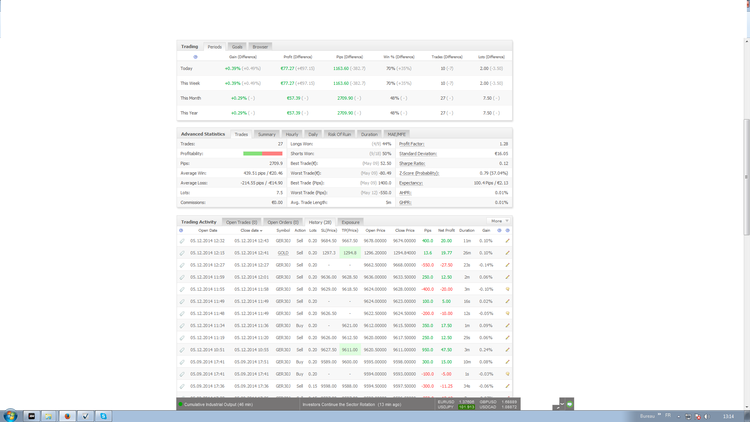Click the Z-Score (Probability) label link
The width and height of the screenshot is (750, 422).
coord(419,173)
